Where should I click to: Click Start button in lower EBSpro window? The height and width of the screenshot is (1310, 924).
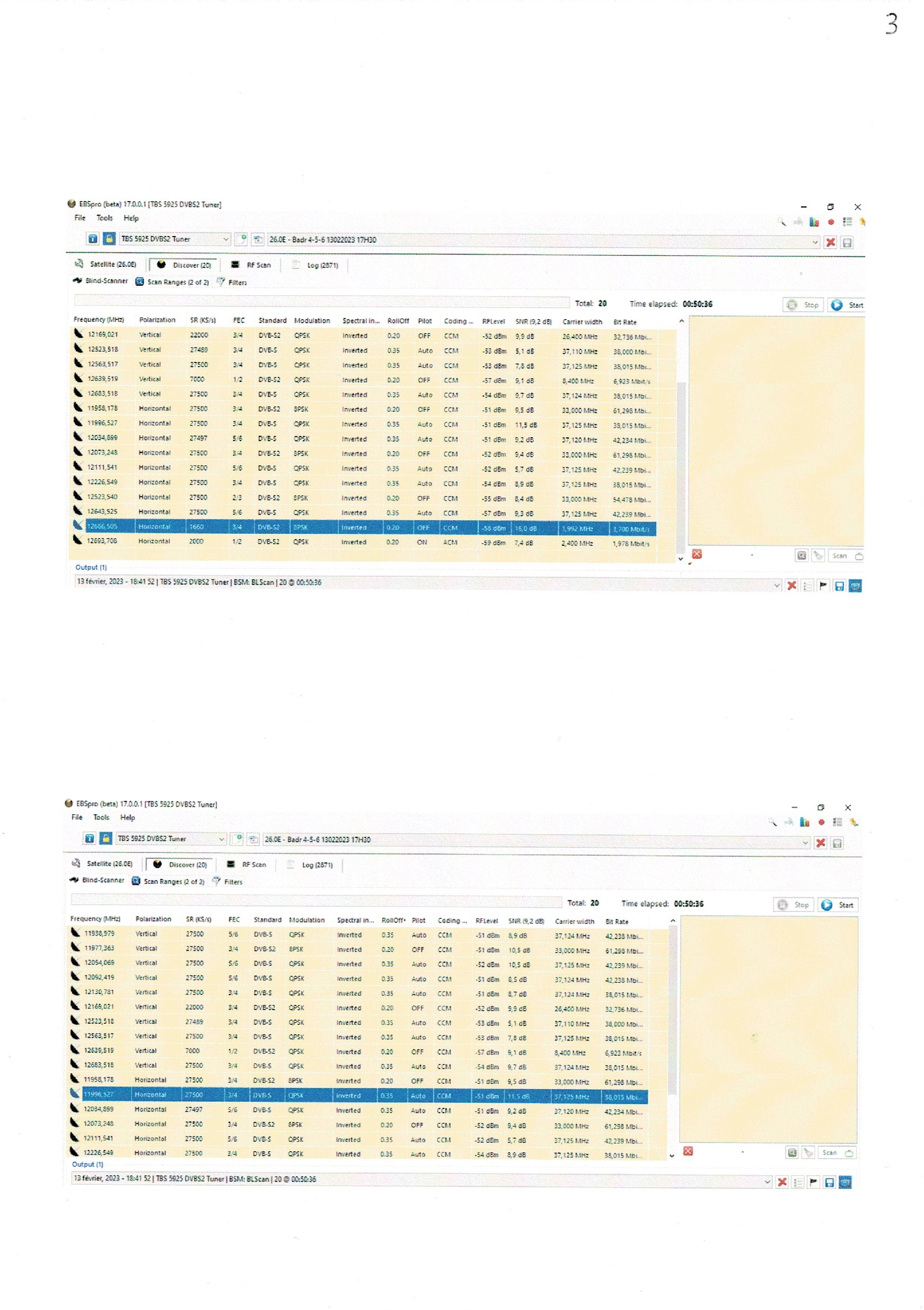point(838,906)
